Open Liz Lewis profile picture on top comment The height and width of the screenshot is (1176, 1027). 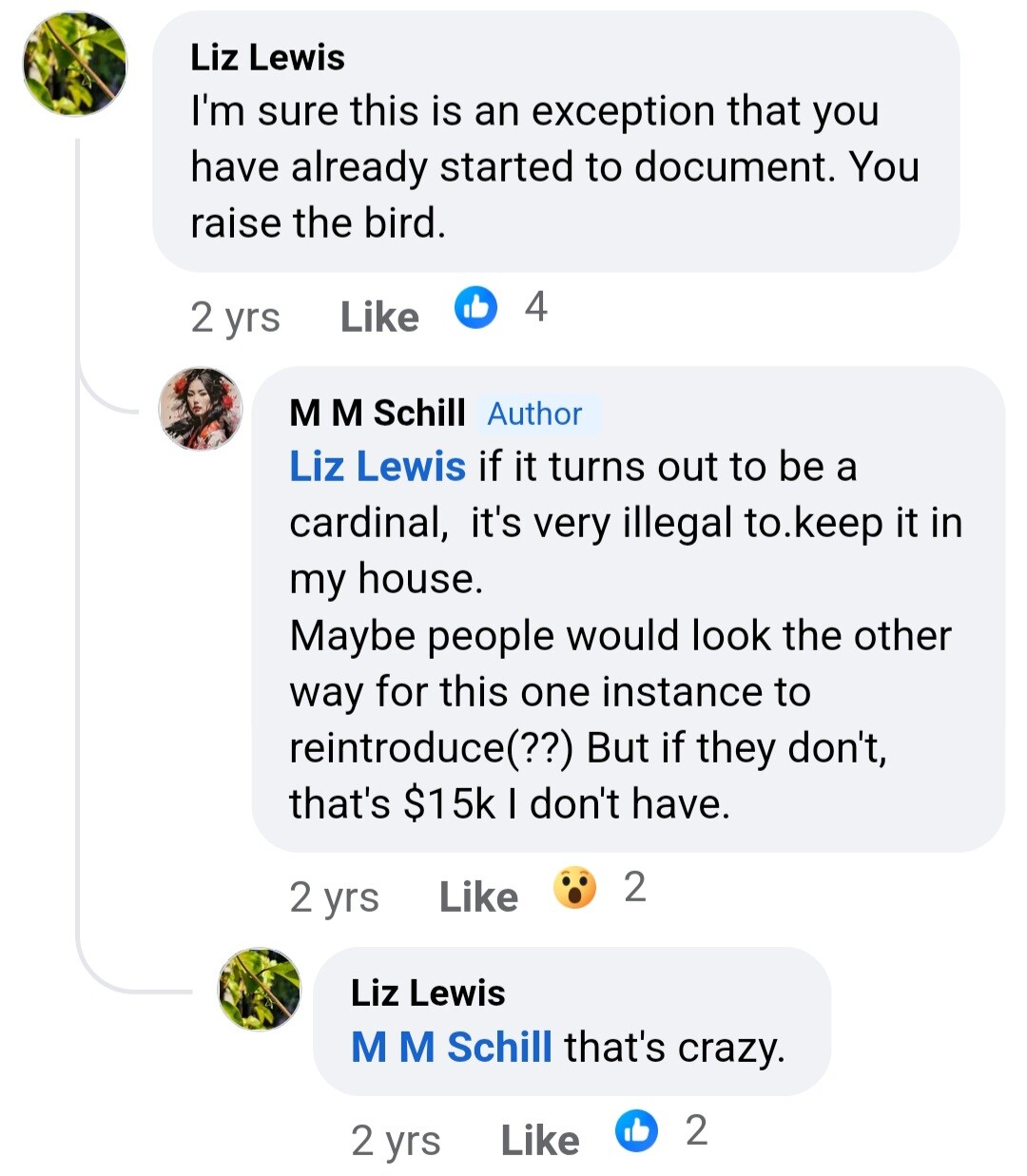coord(75,64)
